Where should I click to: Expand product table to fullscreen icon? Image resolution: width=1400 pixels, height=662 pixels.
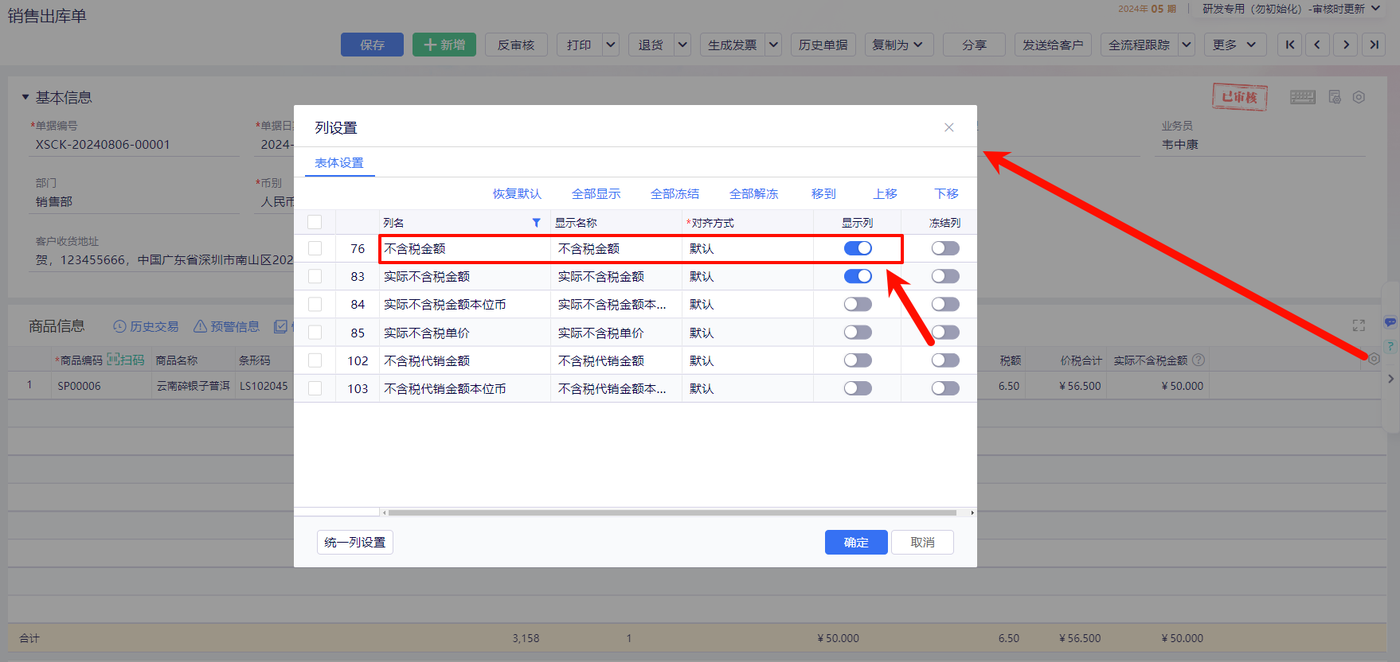(1358, 326)
